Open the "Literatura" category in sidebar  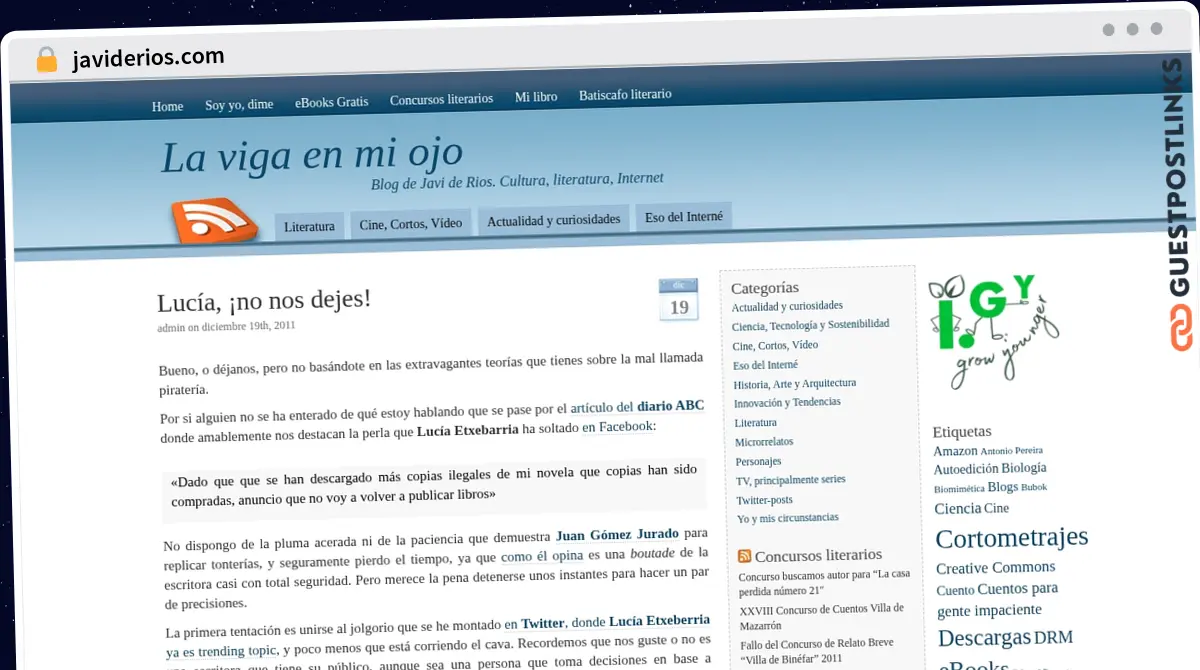pos(755,422)
